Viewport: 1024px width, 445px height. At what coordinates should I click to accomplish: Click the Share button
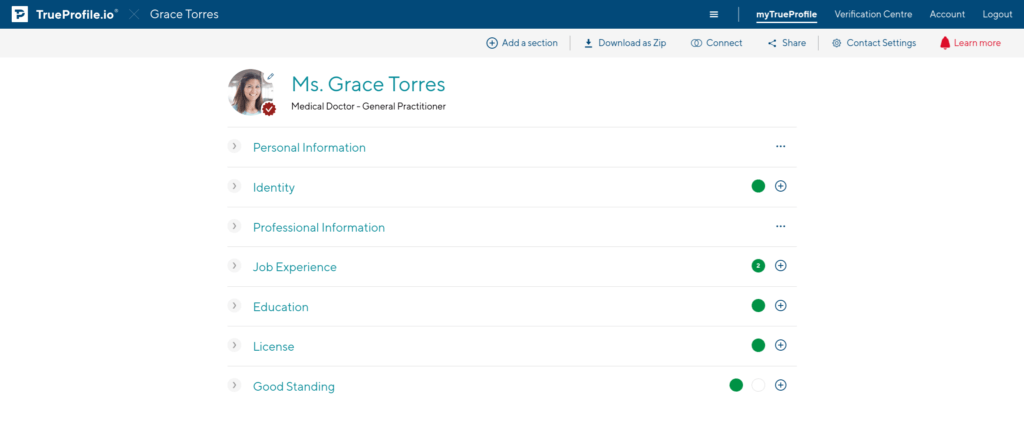coord(787,43)
